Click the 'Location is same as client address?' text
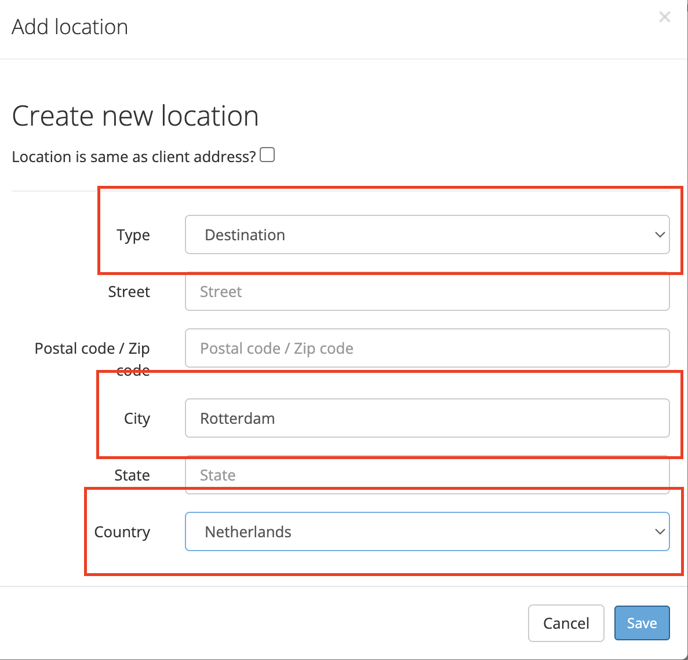 coord(134,157)
